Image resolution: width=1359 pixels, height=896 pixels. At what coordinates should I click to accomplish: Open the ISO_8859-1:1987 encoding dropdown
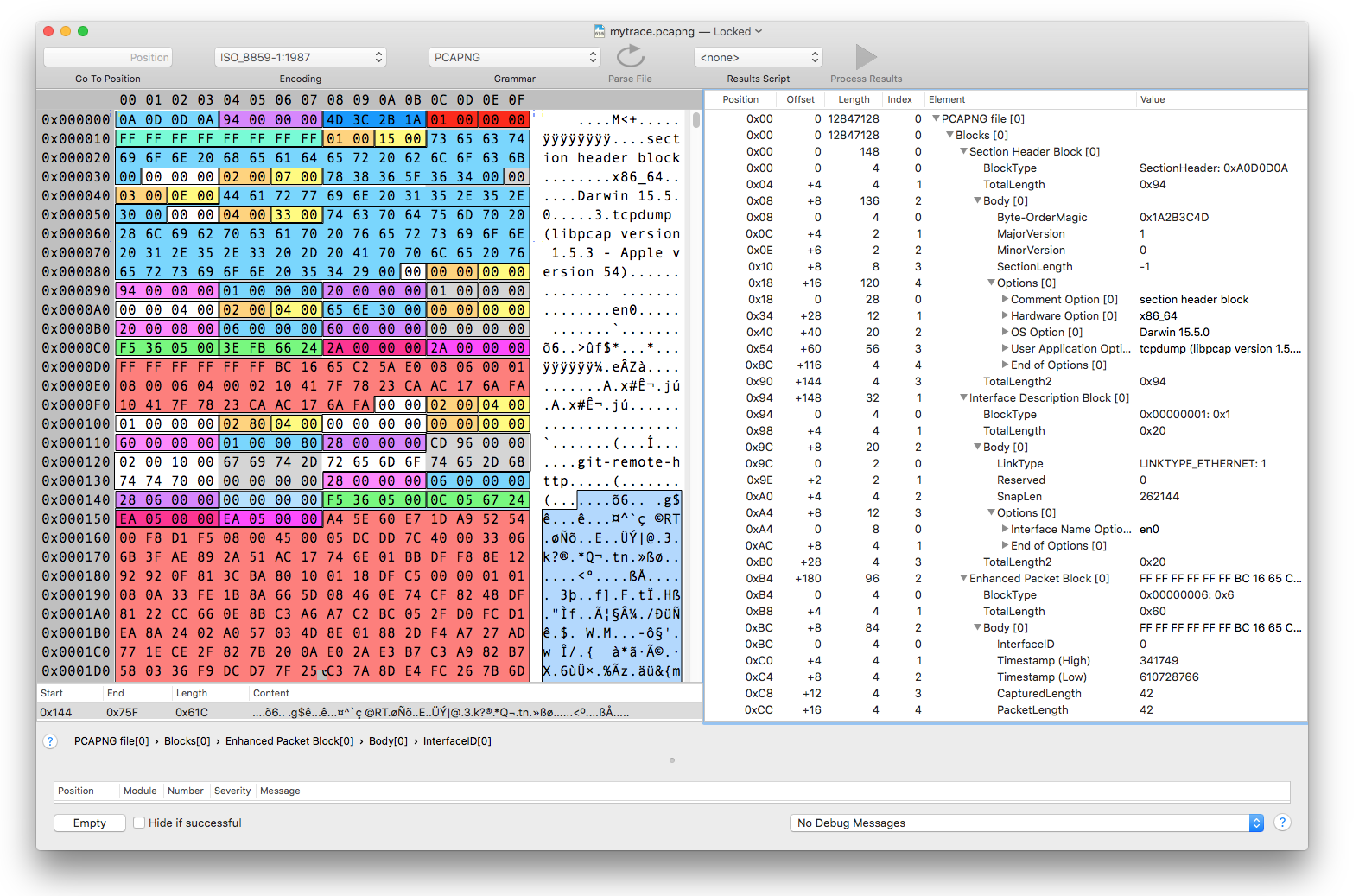point(300,57)
